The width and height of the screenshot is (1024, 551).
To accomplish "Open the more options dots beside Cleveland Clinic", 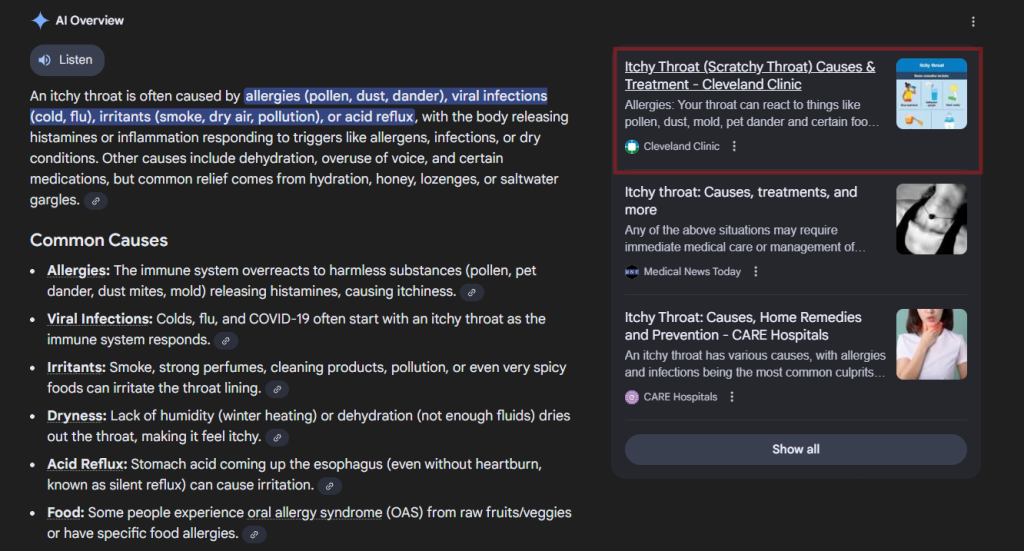I will point(734,146).
